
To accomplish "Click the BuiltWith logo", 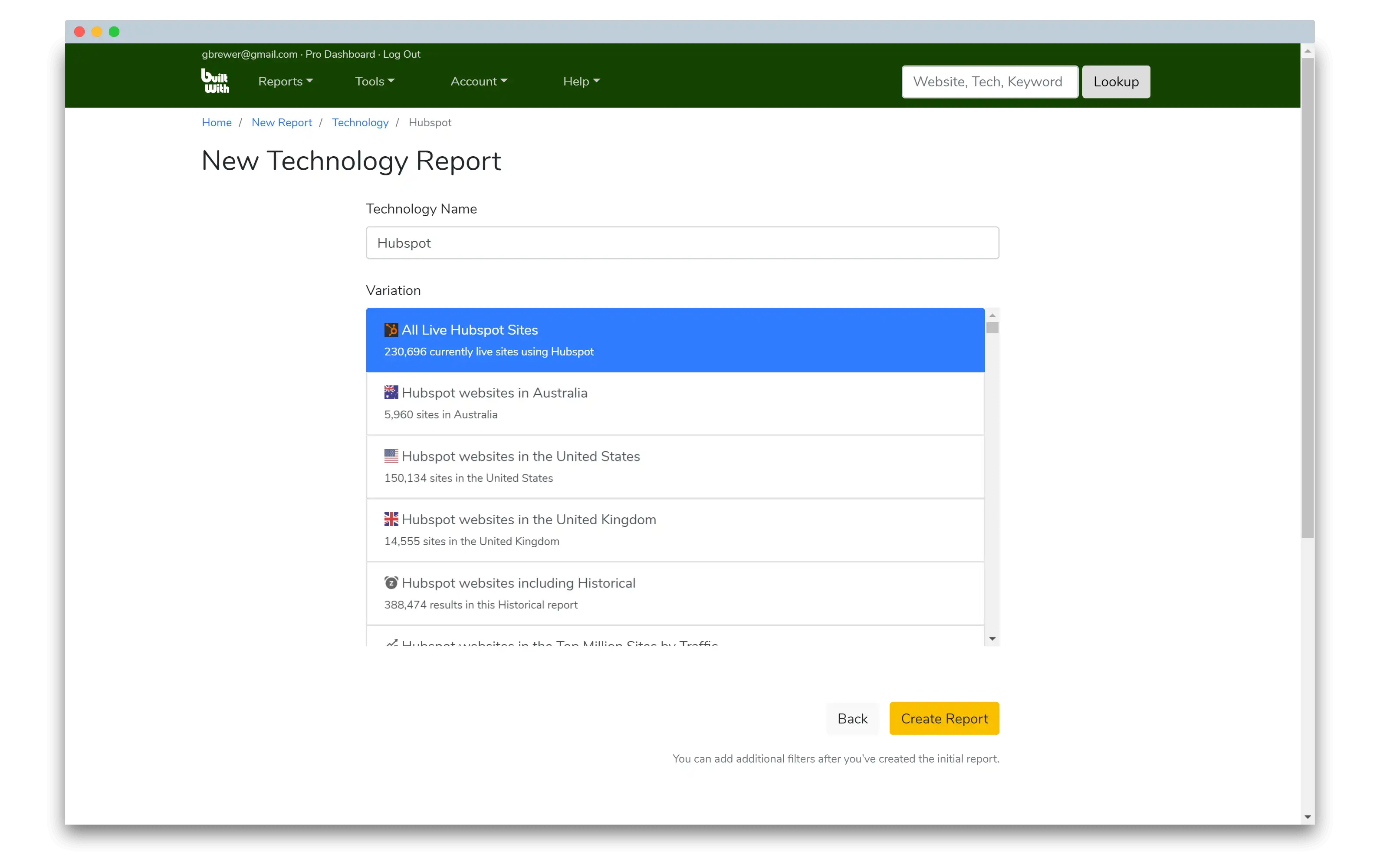I will tap(215, 81).
